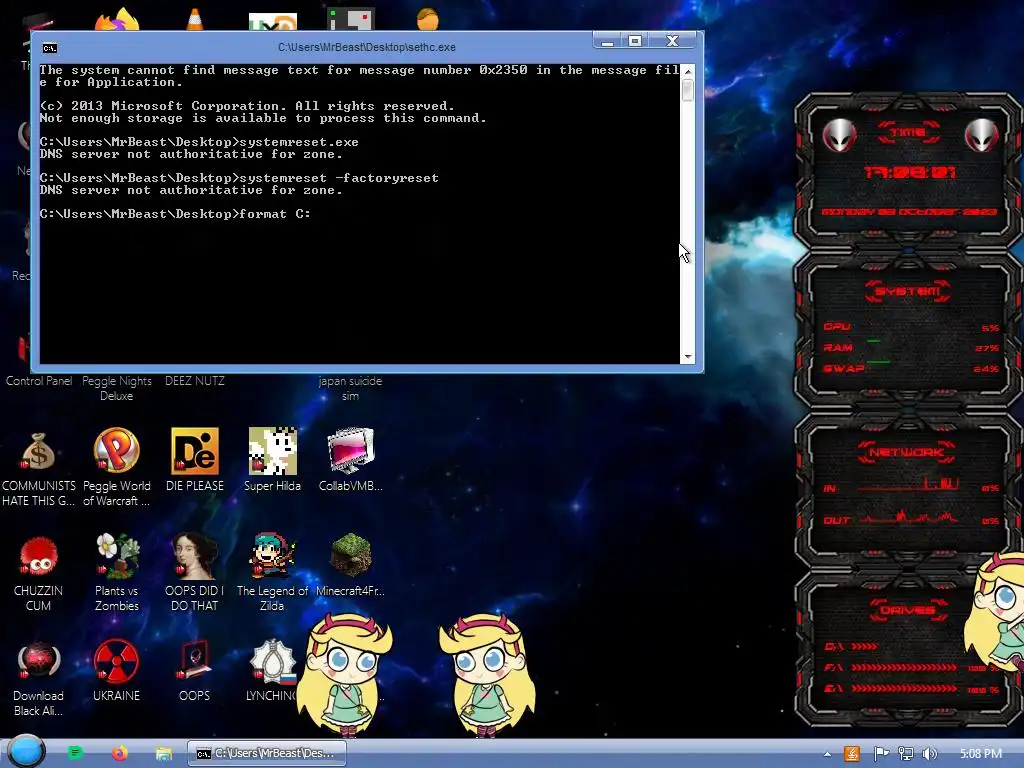Open File Explorer from the taskbar
The height and width of the screenshot is (768, 1024).
tap(163, 754)
